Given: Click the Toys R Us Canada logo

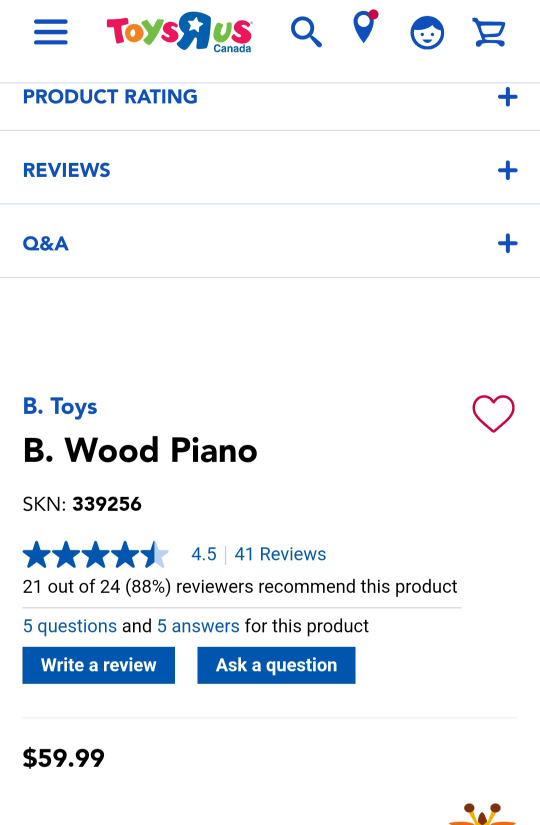Looking at the screenshot, I should click(x=179, y=32).
